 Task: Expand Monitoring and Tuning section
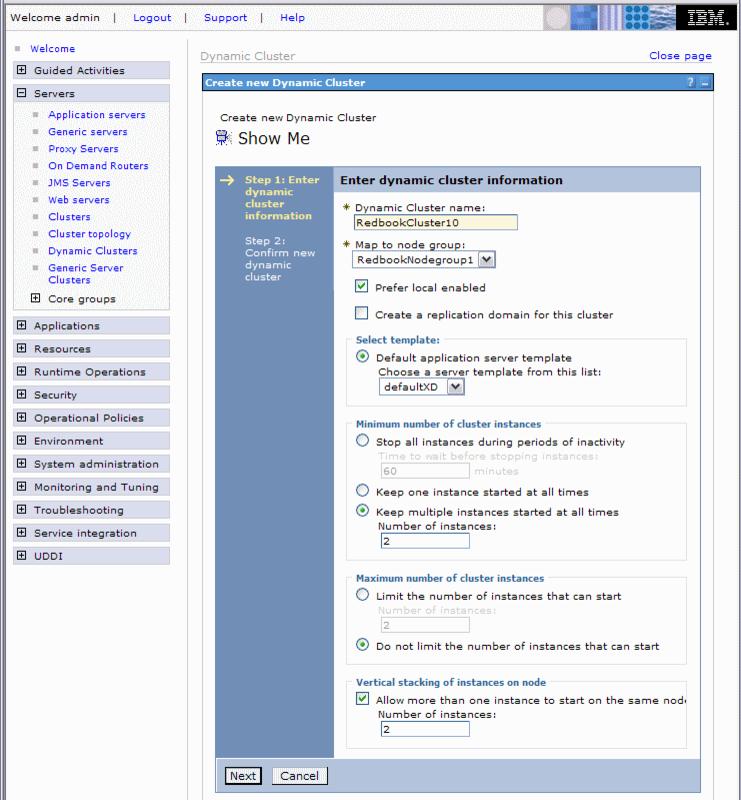21,486
